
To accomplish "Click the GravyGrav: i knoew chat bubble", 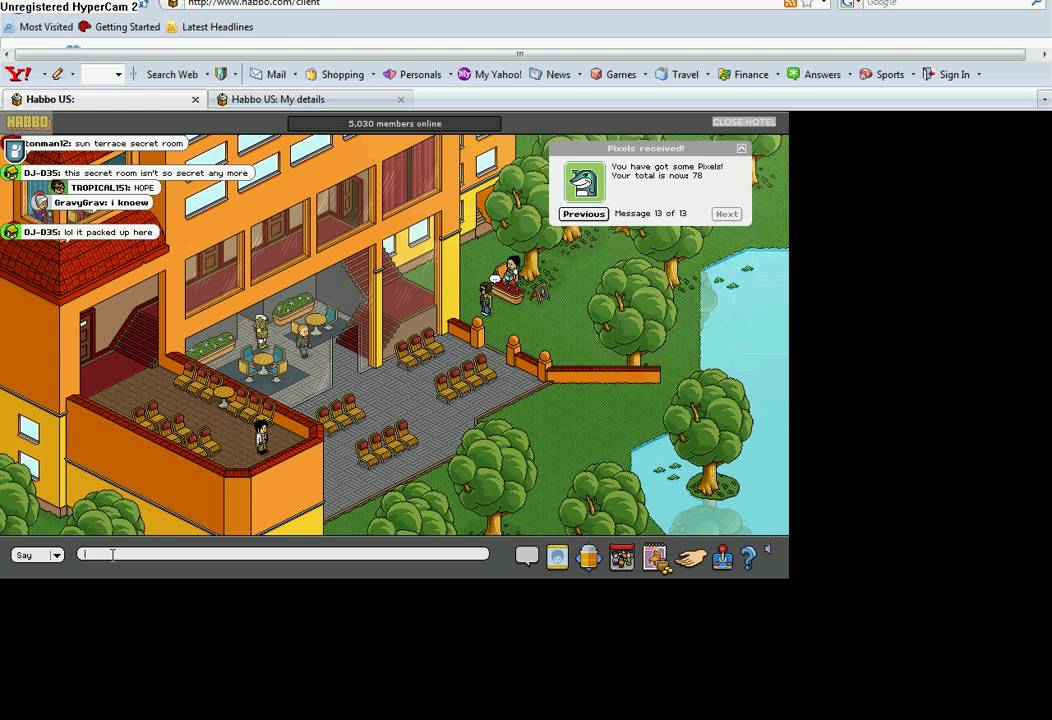I will [93, 203].
